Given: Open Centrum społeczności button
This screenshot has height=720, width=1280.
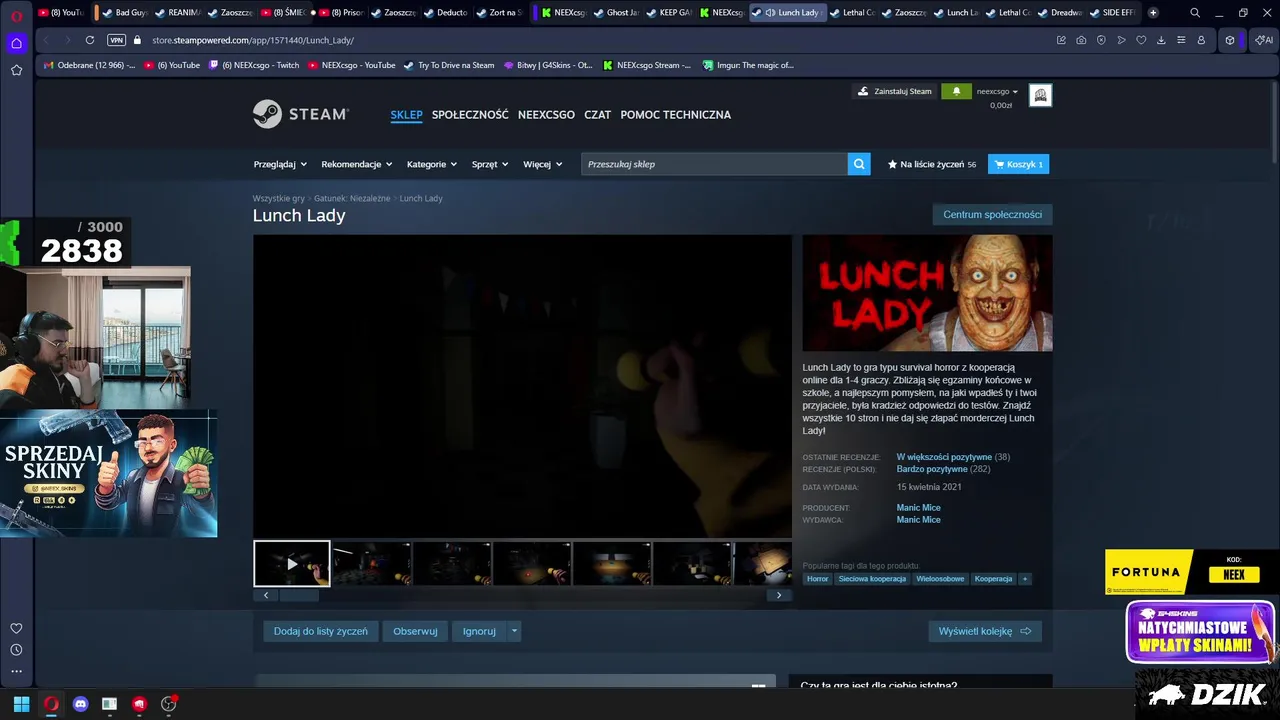Looking at the screenshot, I should tap(992, 215).
